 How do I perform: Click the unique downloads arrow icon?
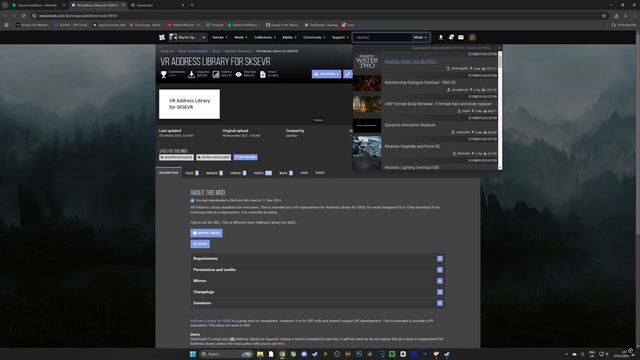(191, 74)
